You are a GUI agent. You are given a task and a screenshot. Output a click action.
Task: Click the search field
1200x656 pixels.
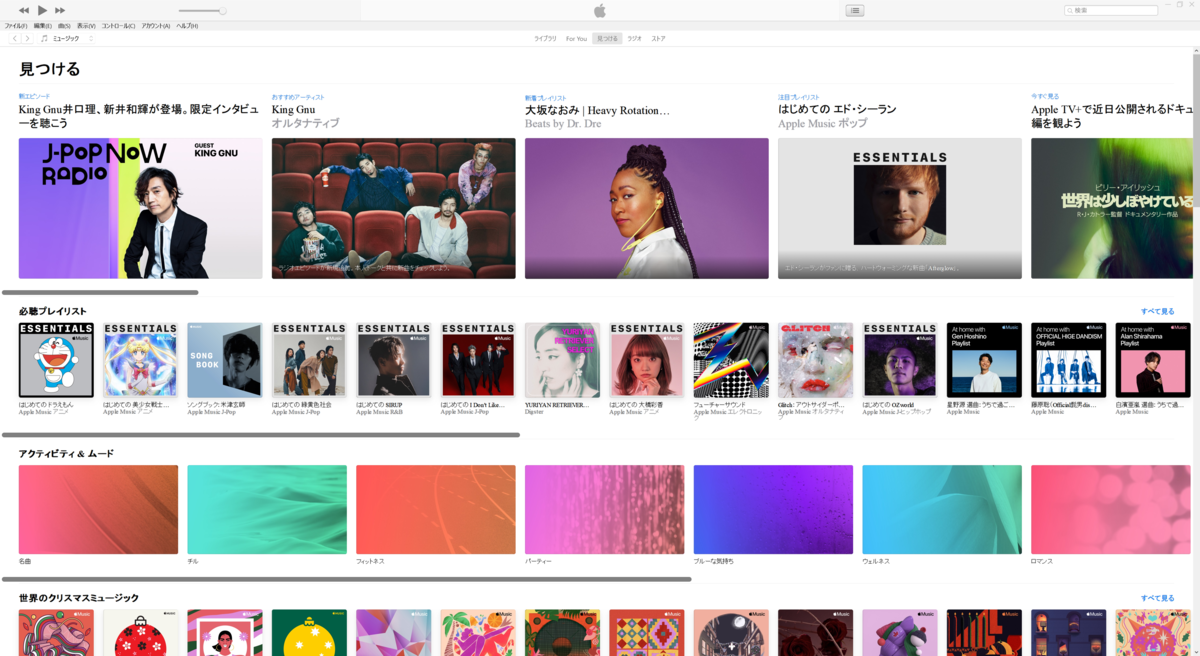click(1111, 10)
